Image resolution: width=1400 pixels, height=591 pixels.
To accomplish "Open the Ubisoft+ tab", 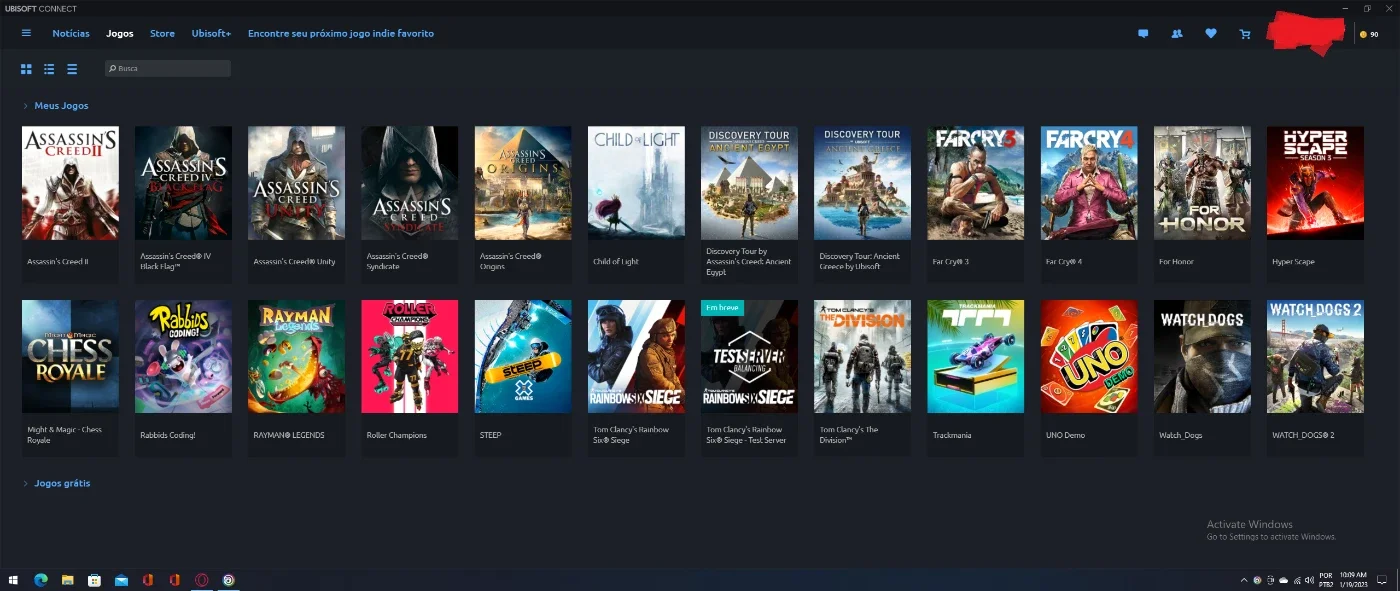I will pos(211,33).
